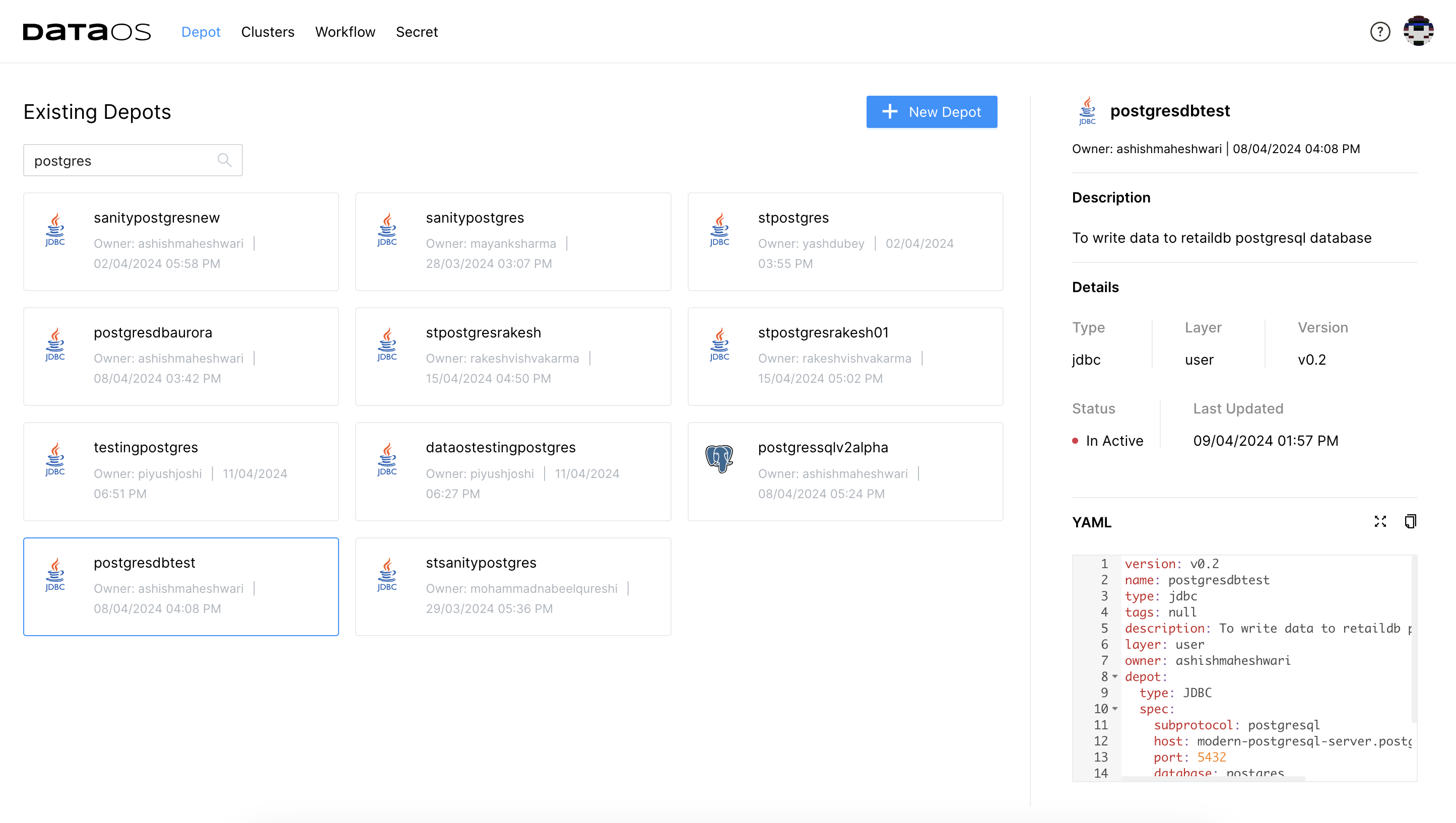Open the Secret tab
1456x823 pixels.
point(417,32)
